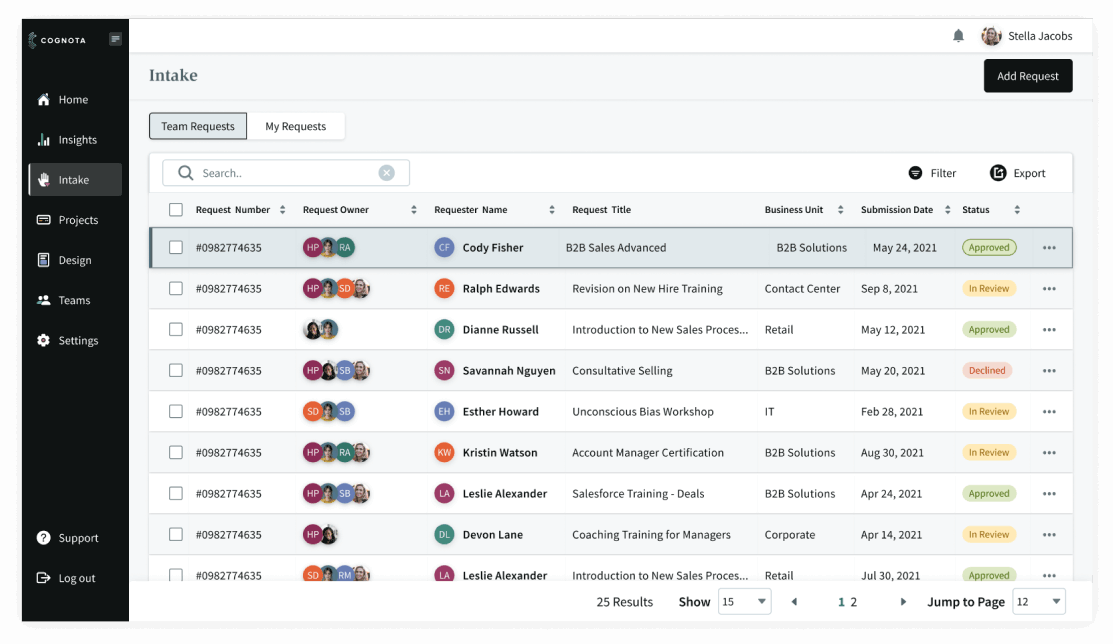The image size is (1113, 644).
Task: Open the Jump to Page dropdown
Action: pyautogui.click(x=1039, y=602)
